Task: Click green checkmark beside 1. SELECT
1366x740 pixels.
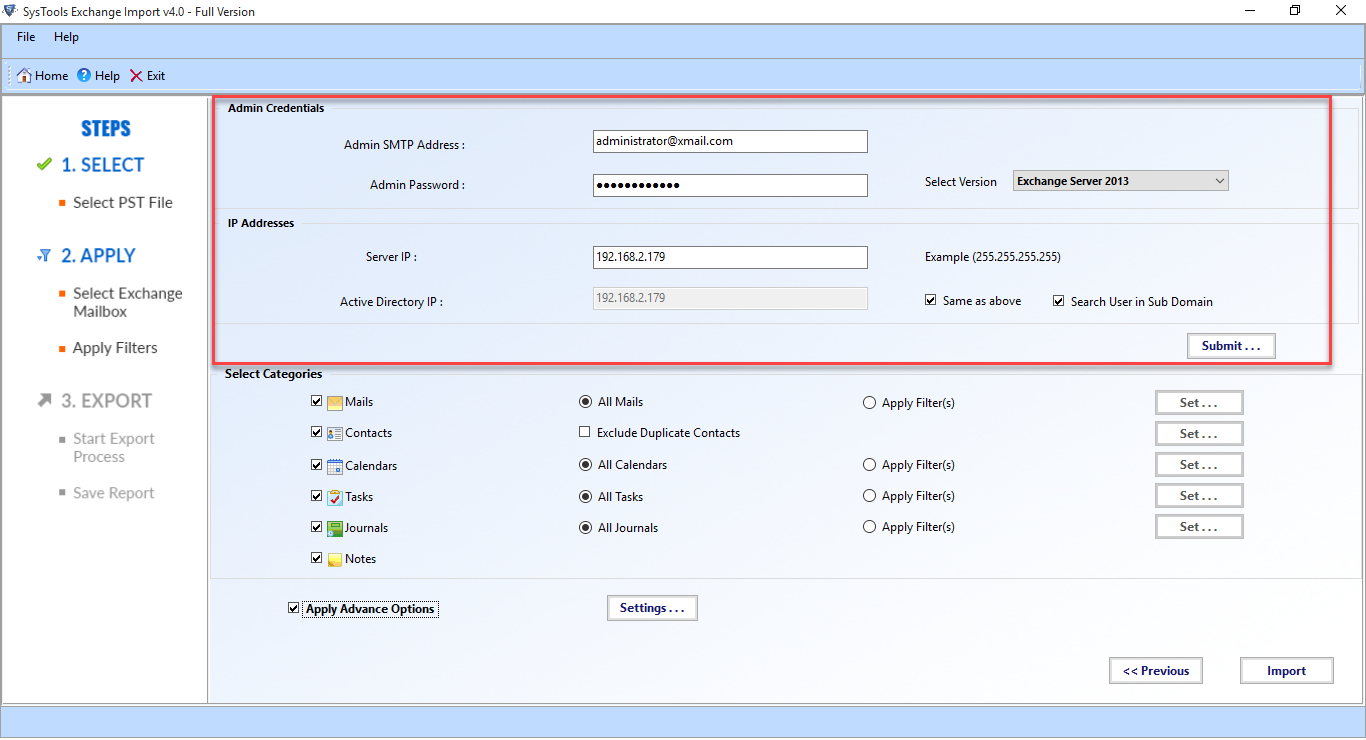Action: pyautogui.click(x=44, y=164)
